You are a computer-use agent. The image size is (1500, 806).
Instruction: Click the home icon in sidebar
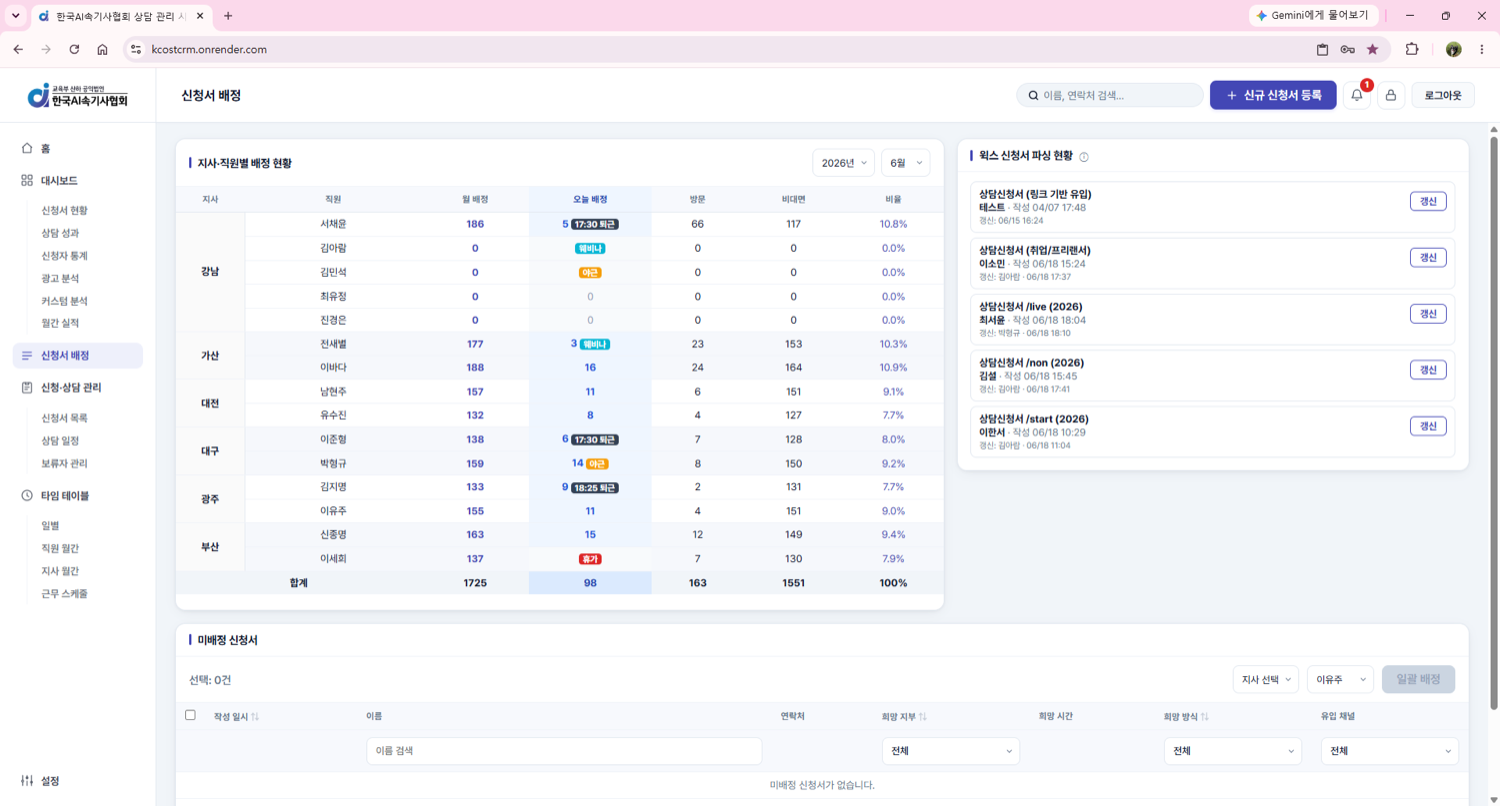coord(27,148)
